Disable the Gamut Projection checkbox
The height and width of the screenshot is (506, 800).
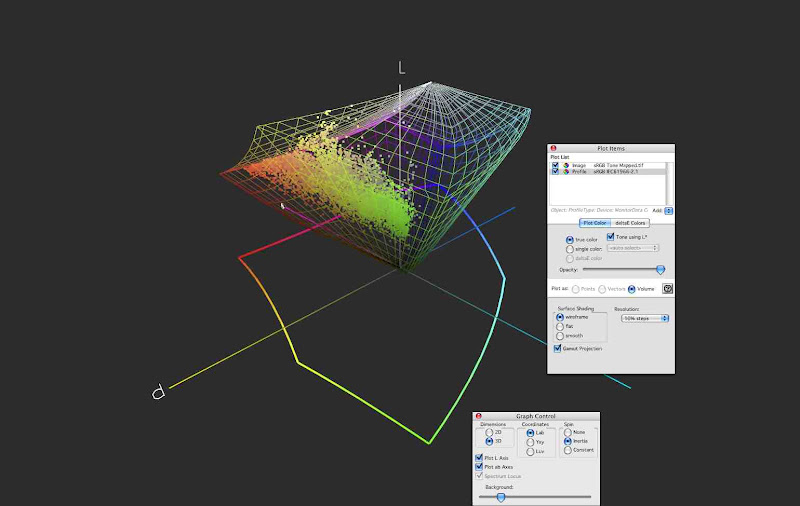pos(557,348)
